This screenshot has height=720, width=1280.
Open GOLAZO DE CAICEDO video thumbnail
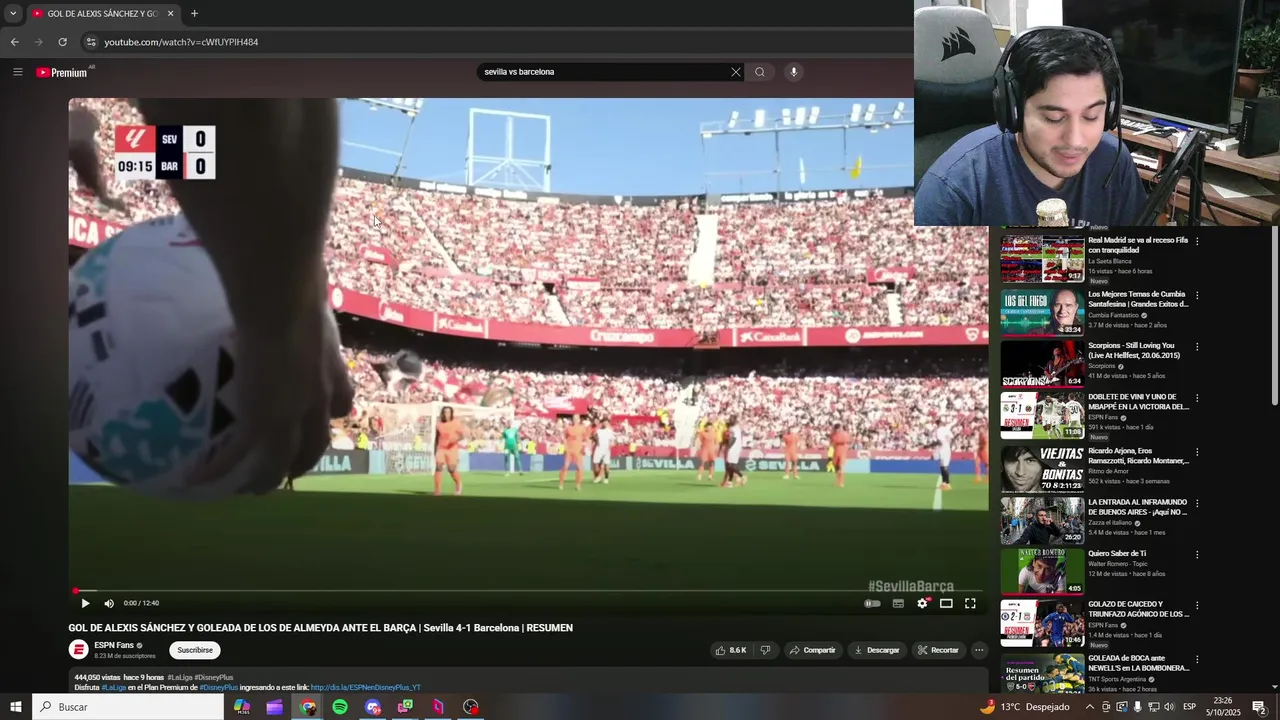[1042, 623]
